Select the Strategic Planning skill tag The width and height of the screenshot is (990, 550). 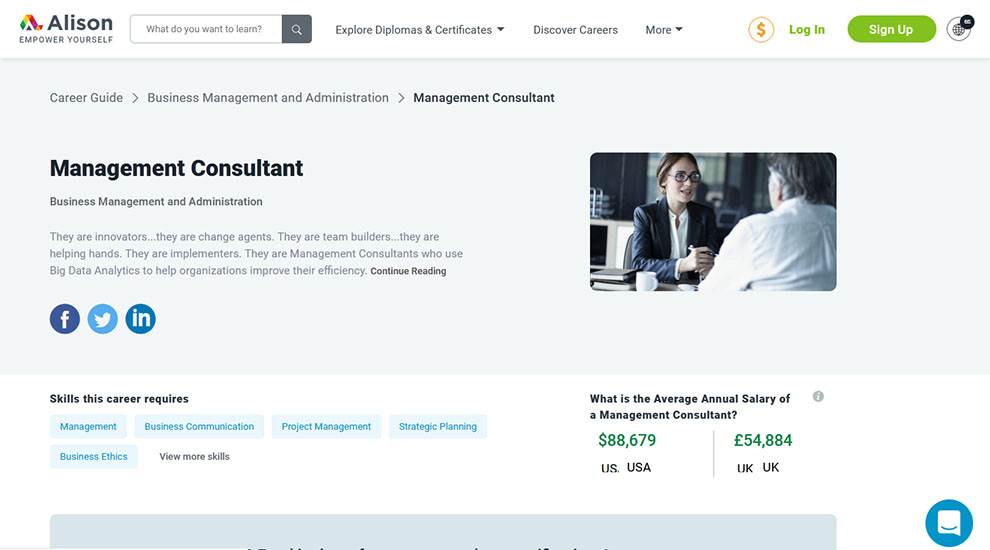[x=438, y=426]
